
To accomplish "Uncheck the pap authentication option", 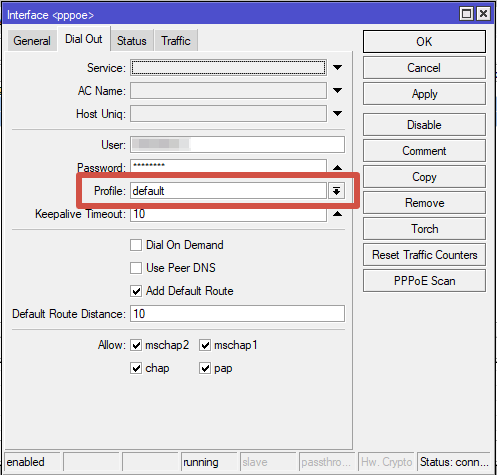I will point(205,368).
